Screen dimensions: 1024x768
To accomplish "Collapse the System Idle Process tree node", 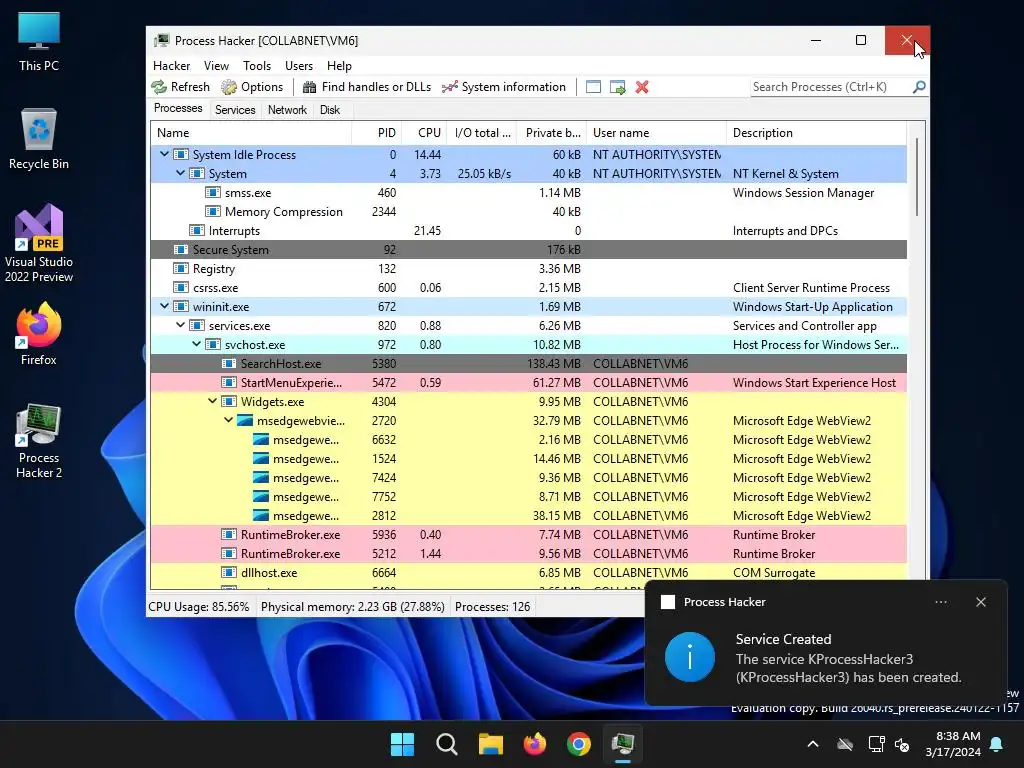I will tap(165, 154).
